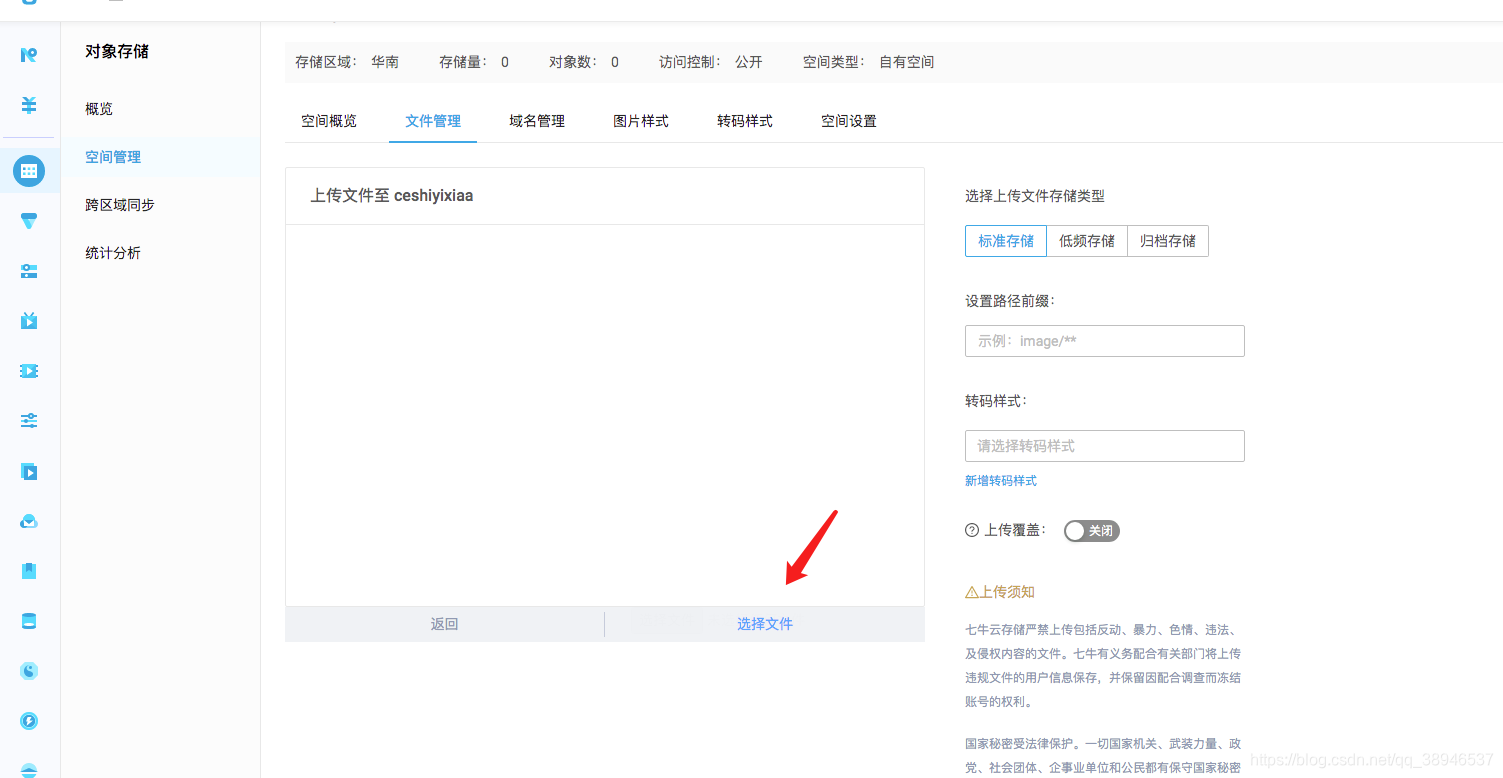The height and width of the screenshot is (778, 1503).
Task: Click the sliders adjustment sidebar icon
Action: pyautogui.click(x=29, y=421)
